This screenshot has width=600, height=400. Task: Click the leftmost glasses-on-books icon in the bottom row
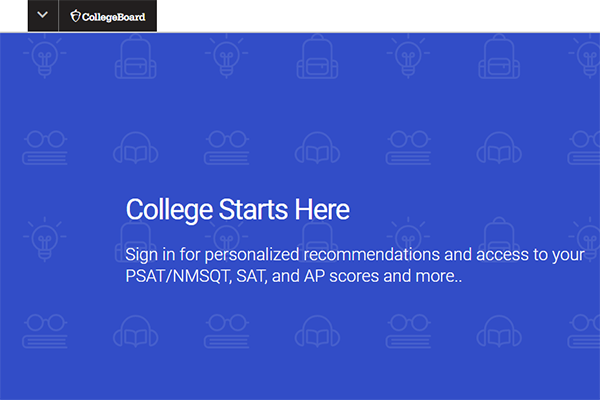[x=42, y=330]
